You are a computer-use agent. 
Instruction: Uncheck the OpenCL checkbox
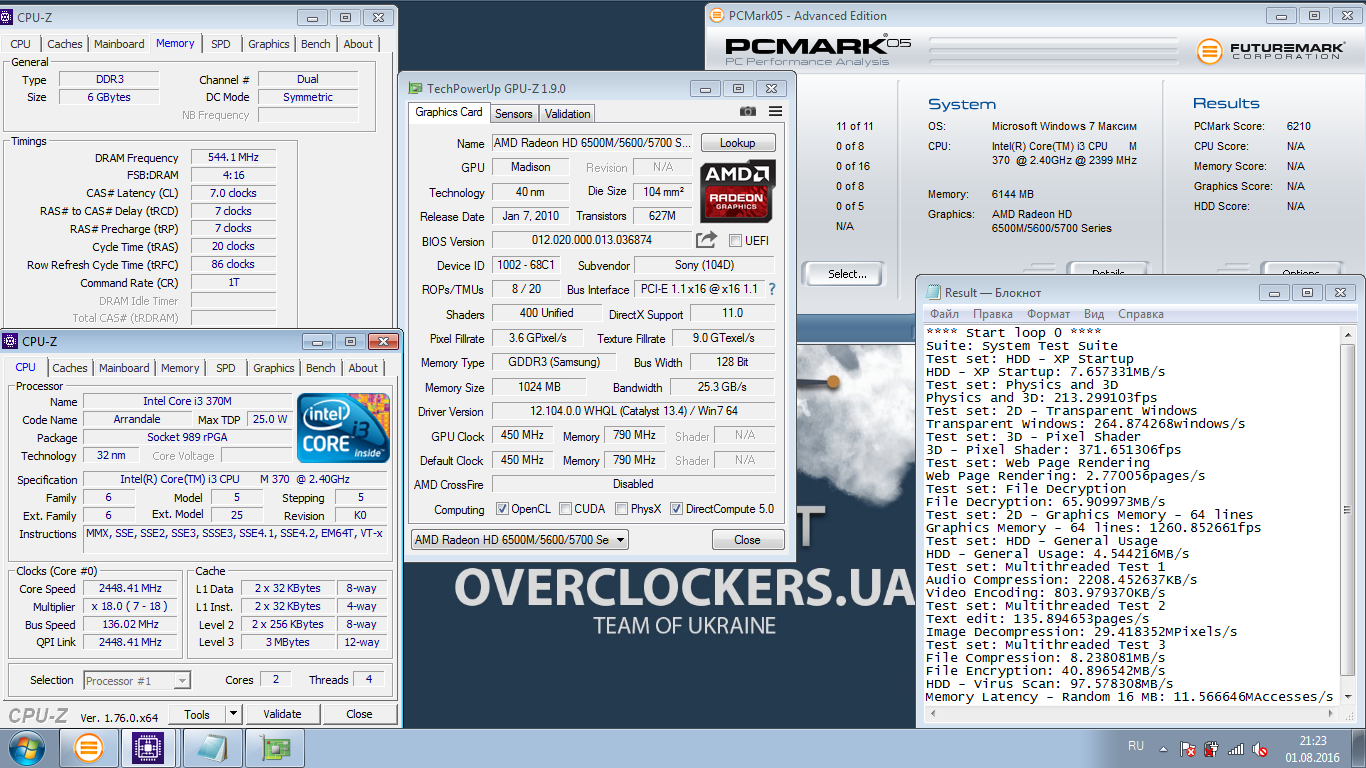coord(503,509)
